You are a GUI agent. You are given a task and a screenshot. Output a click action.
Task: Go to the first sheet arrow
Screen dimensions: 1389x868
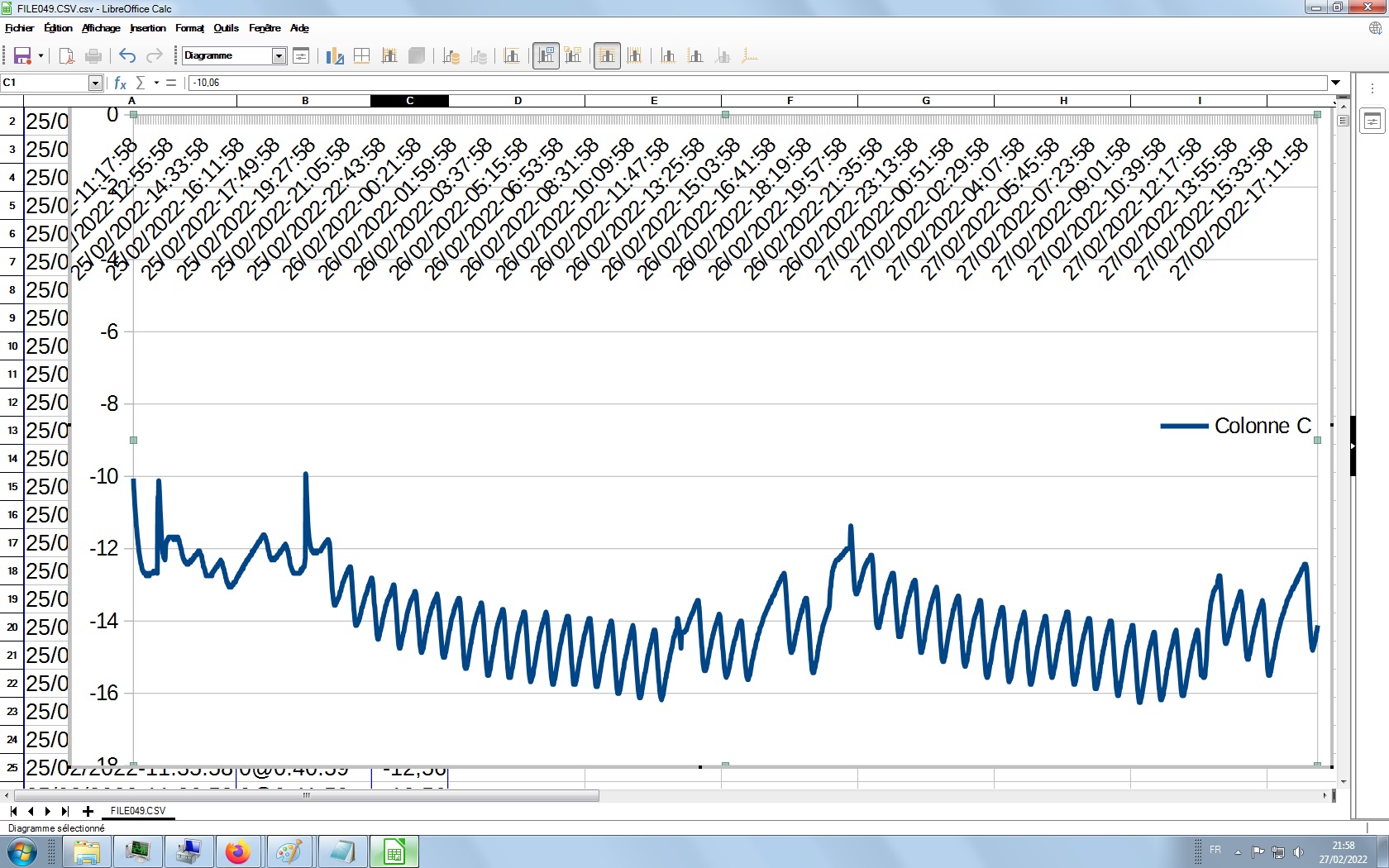(x=13, y=811)
